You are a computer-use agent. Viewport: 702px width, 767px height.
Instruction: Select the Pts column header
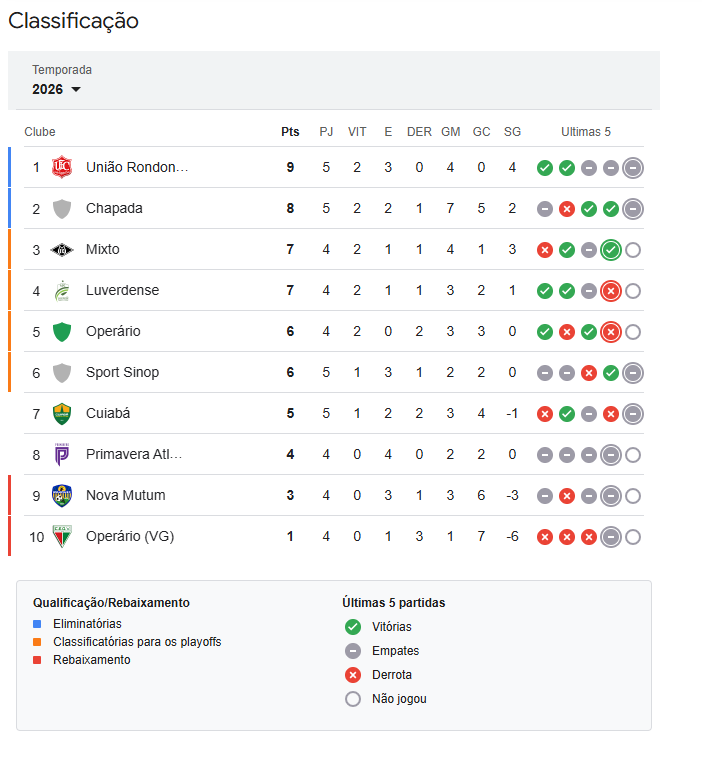pyautogui.click(x=290, y=132)
